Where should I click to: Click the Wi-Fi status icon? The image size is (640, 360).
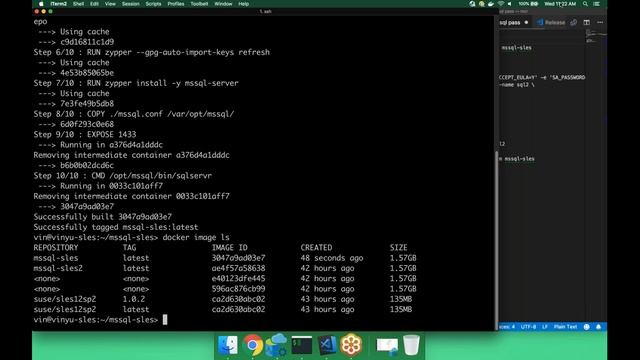click(500, 4)
